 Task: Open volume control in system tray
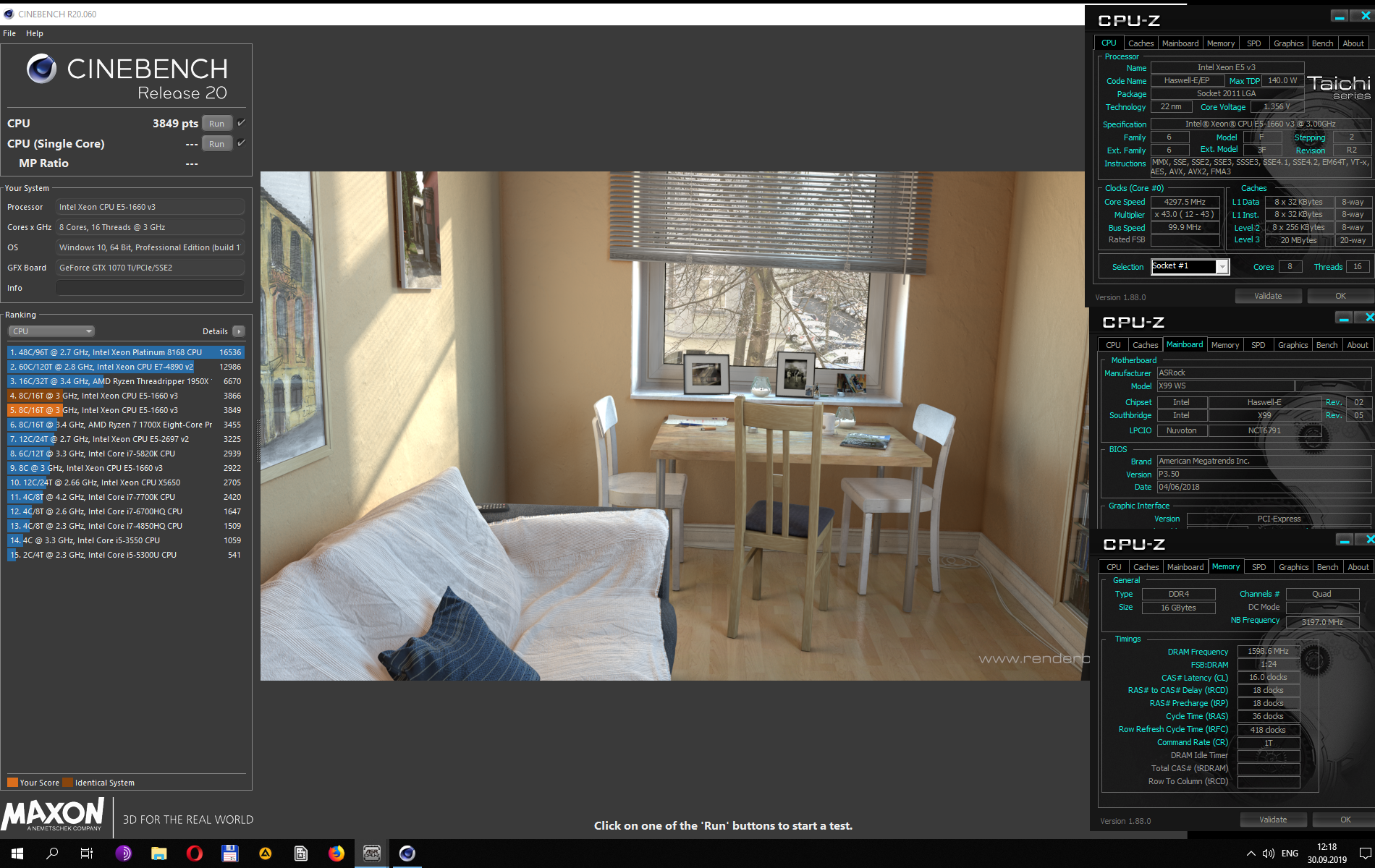click(x=1269, y=854)
